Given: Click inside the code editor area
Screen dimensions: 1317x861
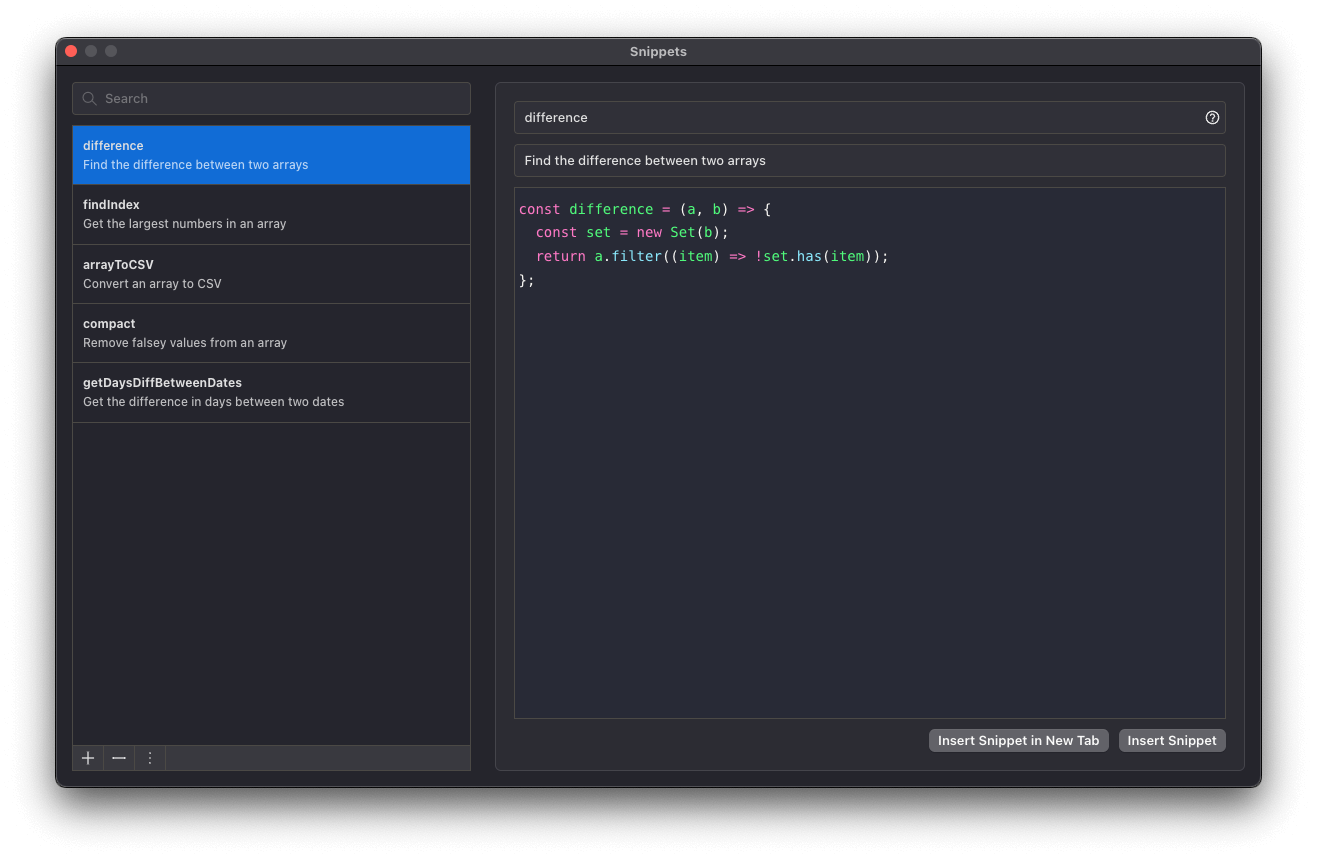Looking at the screenshot, I should tap(869, 453).
